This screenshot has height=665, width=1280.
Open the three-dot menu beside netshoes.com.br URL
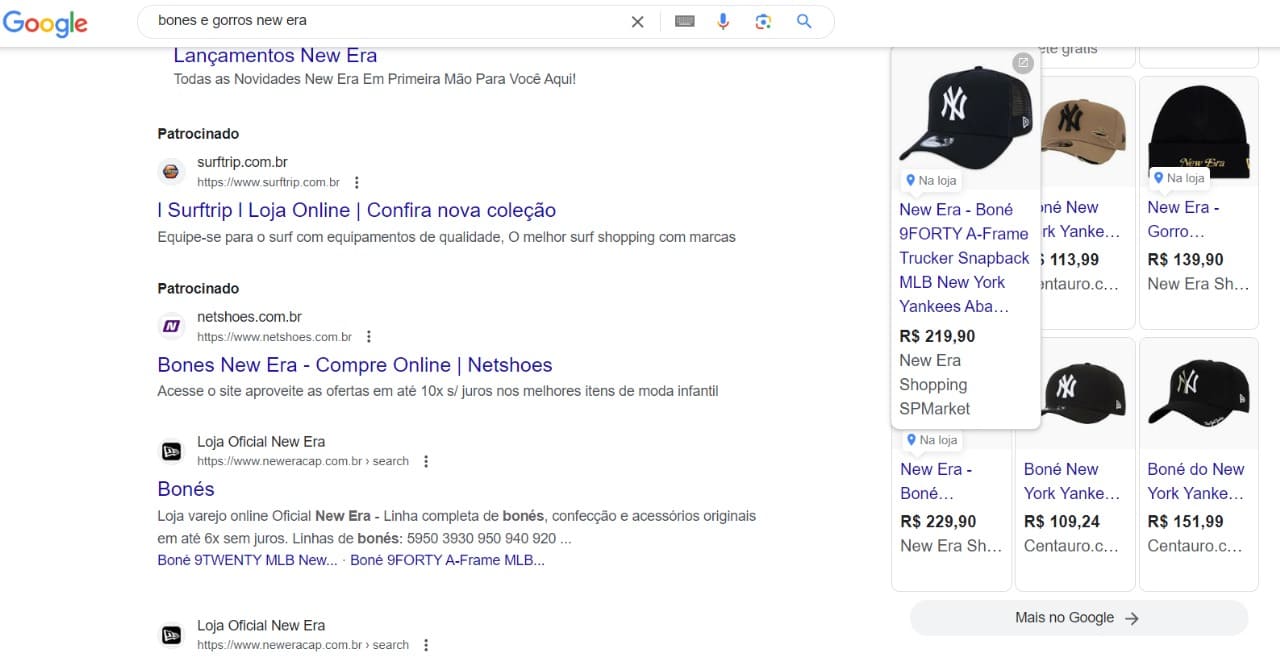pyautogui.click(x=369, y=337)
